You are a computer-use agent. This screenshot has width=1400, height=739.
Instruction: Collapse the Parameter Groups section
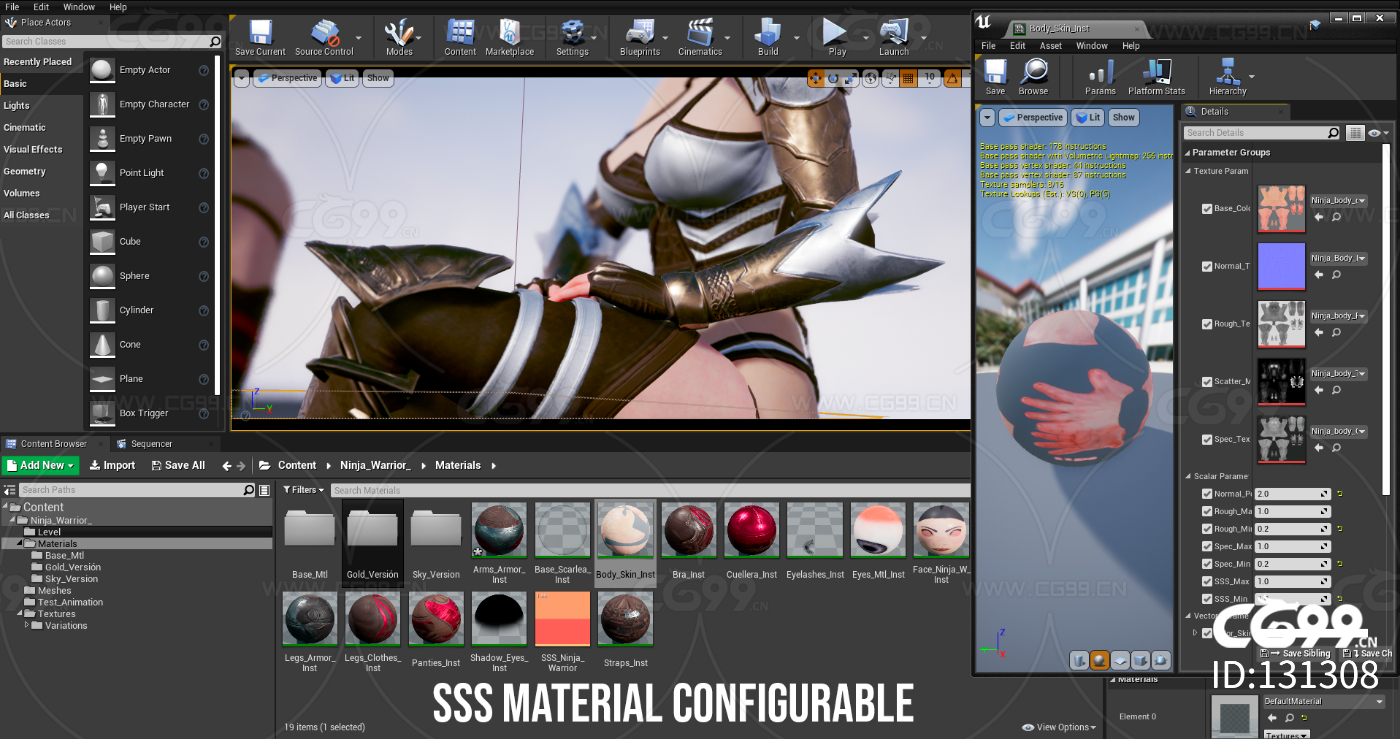pos(1188,153)
